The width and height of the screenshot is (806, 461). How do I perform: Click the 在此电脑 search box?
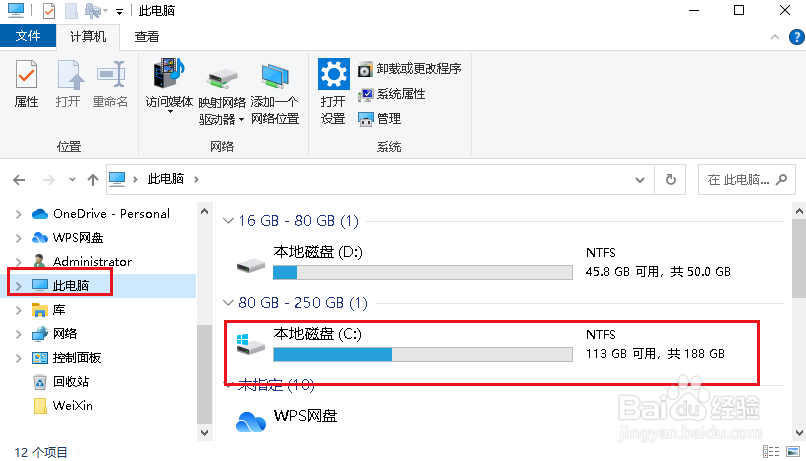coord(746,179)
